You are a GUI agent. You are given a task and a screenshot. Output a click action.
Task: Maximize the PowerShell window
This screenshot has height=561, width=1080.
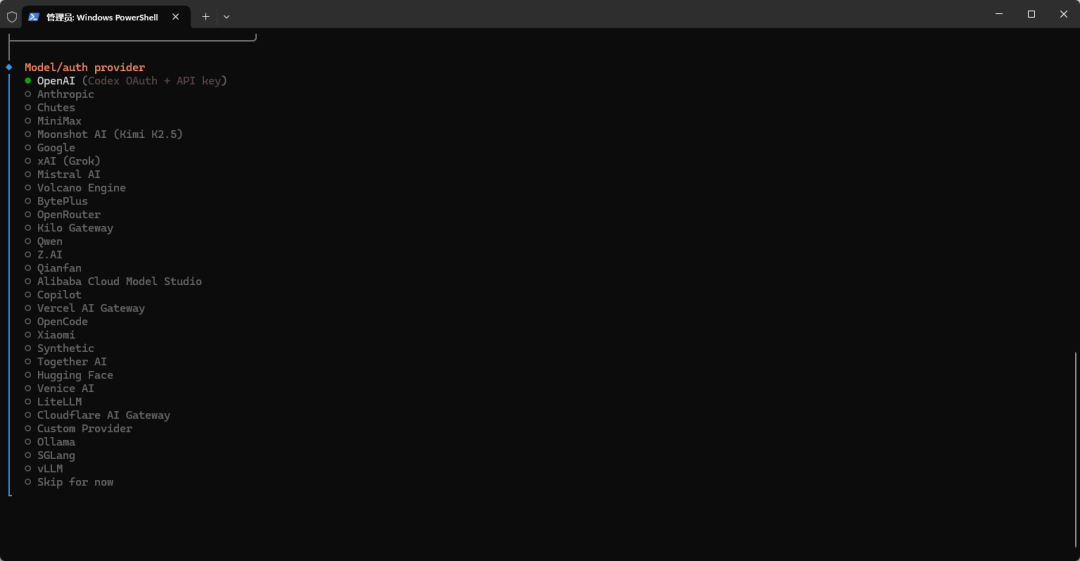click(1031, 14)
